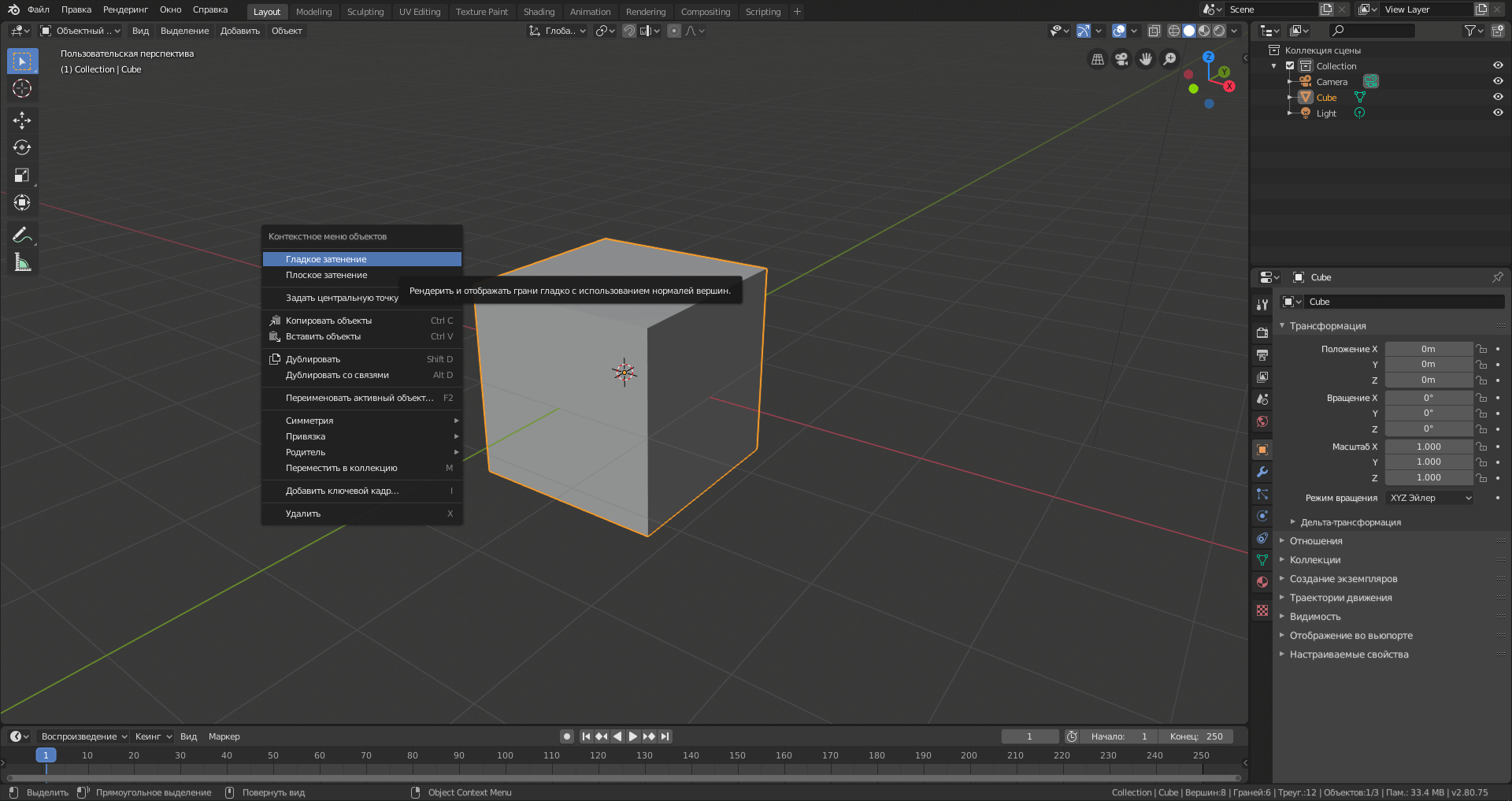Open the Modifier properties wrench tab

point(1262,471)
